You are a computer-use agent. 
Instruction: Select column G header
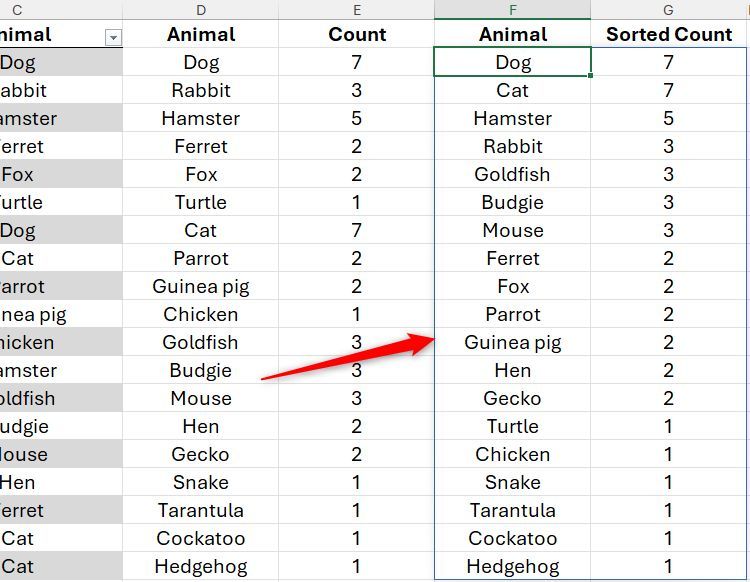(668, 10)
